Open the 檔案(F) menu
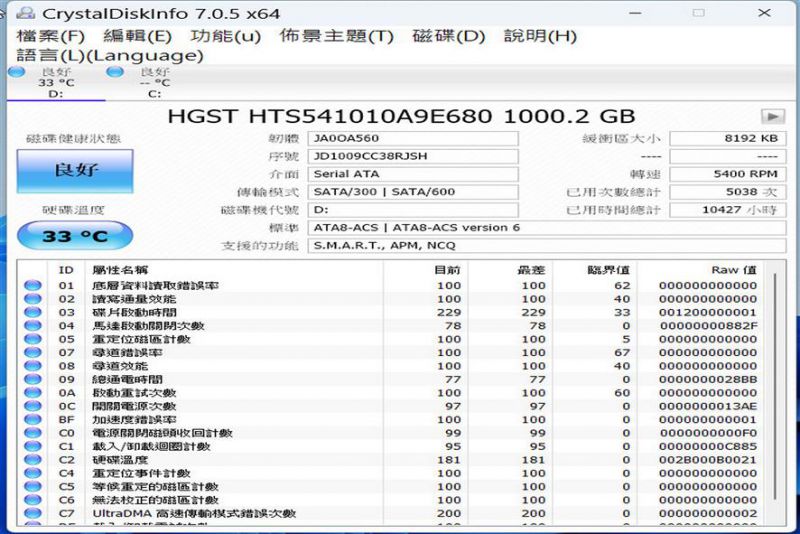The image size is (800, 534). coord(51,36)
